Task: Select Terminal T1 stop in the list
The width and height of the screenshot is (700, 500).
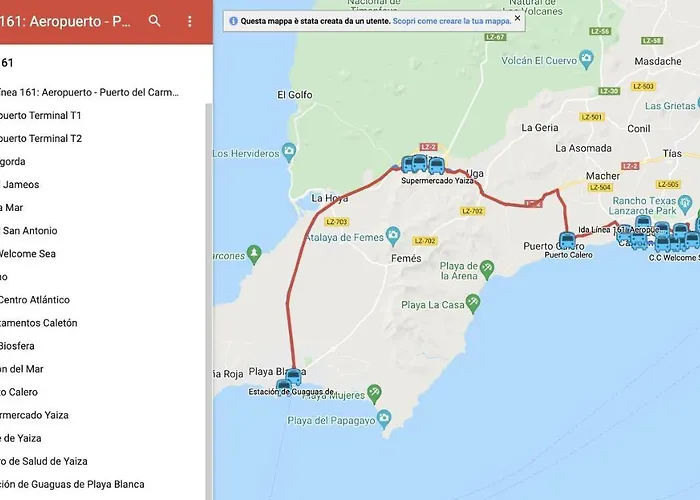Action: [42, 115]
